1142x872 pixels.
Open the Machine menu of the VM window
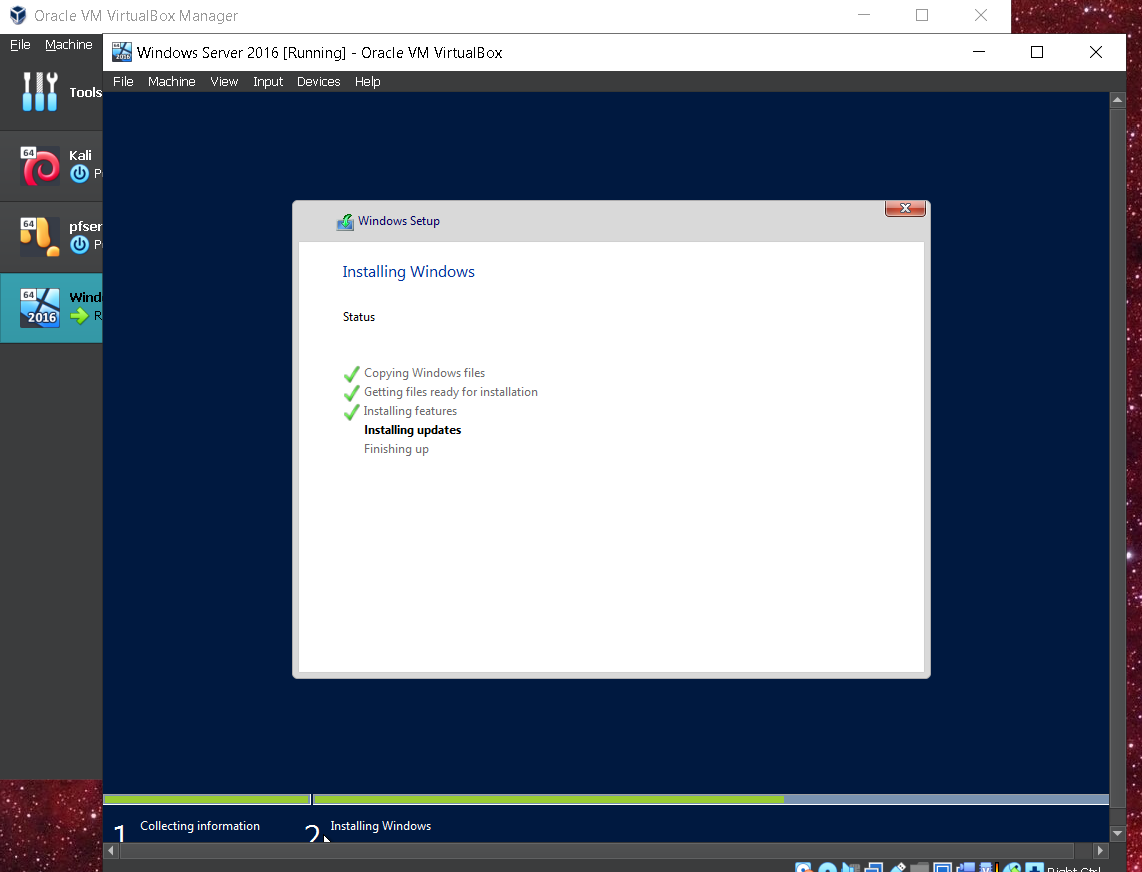point(171,81)
